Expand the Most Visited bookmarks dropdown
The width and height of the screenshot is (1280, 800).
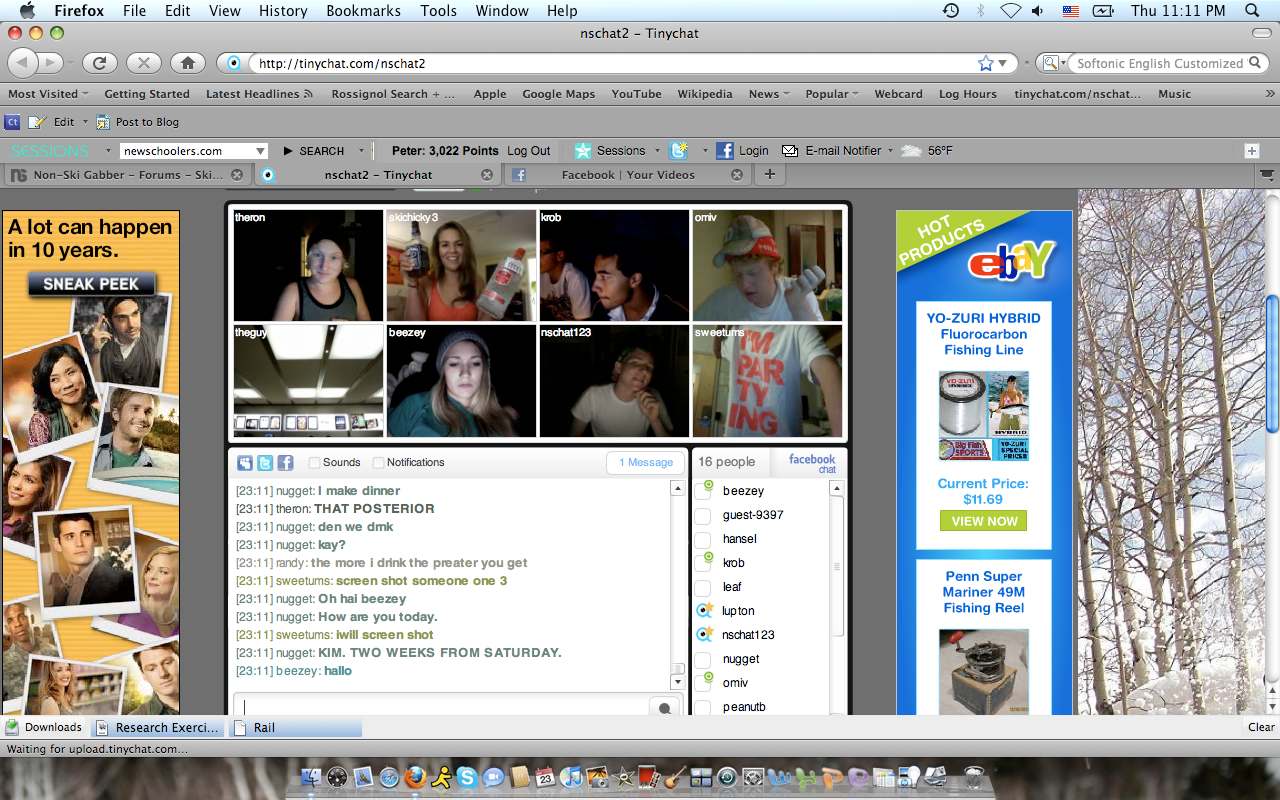coord(48,94)
